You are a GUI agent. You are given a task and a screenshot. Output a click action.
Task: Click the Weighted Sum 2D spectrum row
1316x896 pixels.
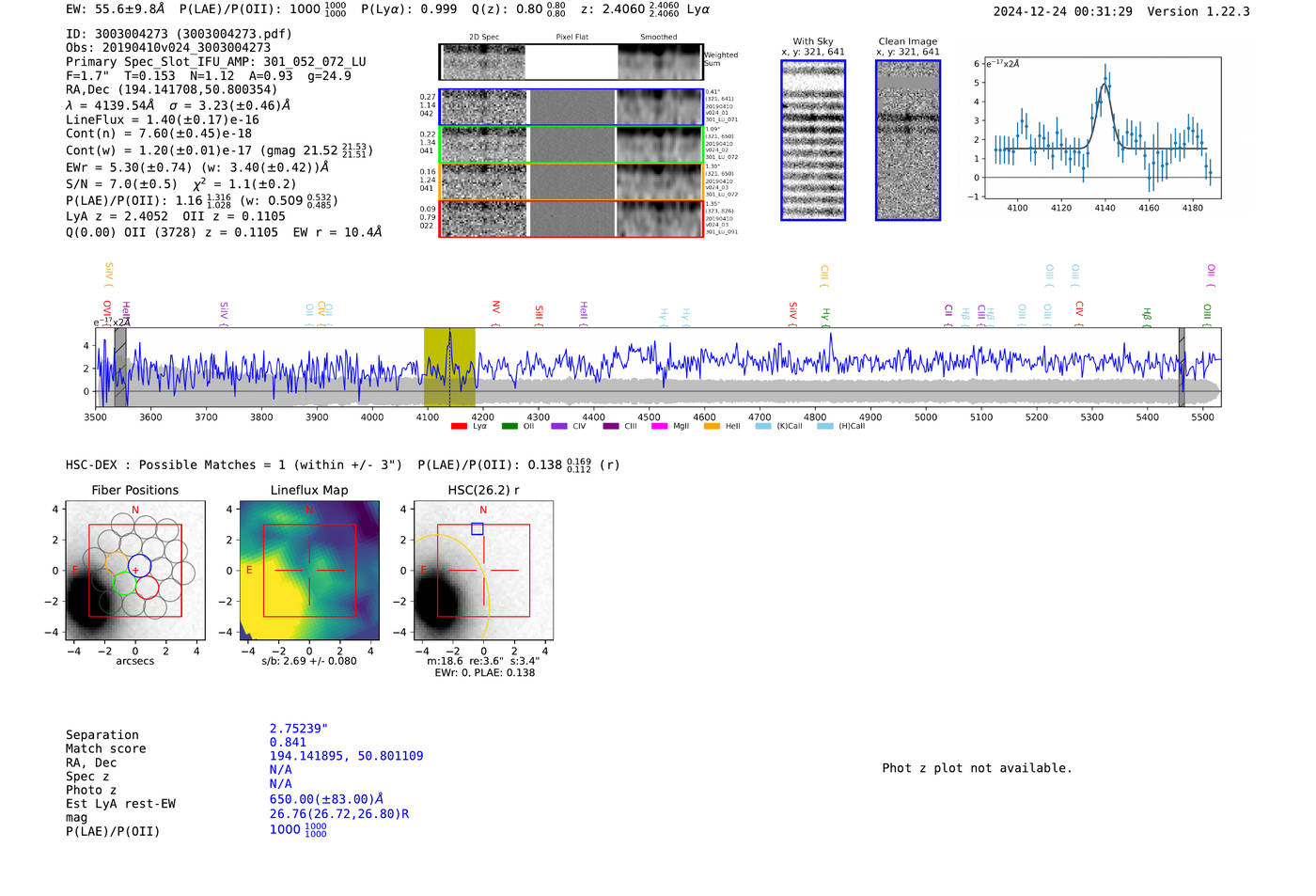click(x=572, y=62)
